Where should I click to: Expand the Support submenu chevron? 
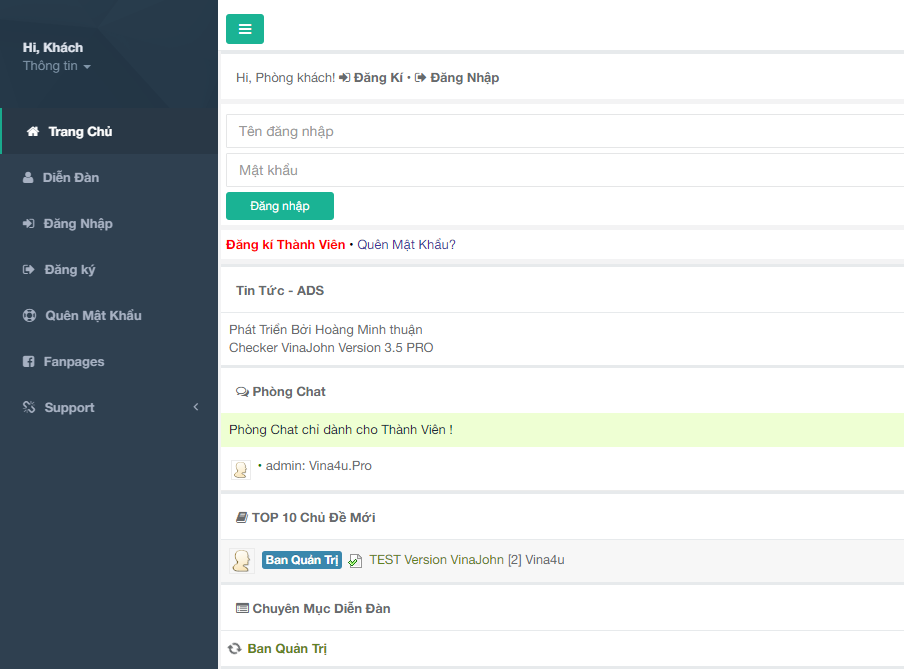(x=196, y=407)
